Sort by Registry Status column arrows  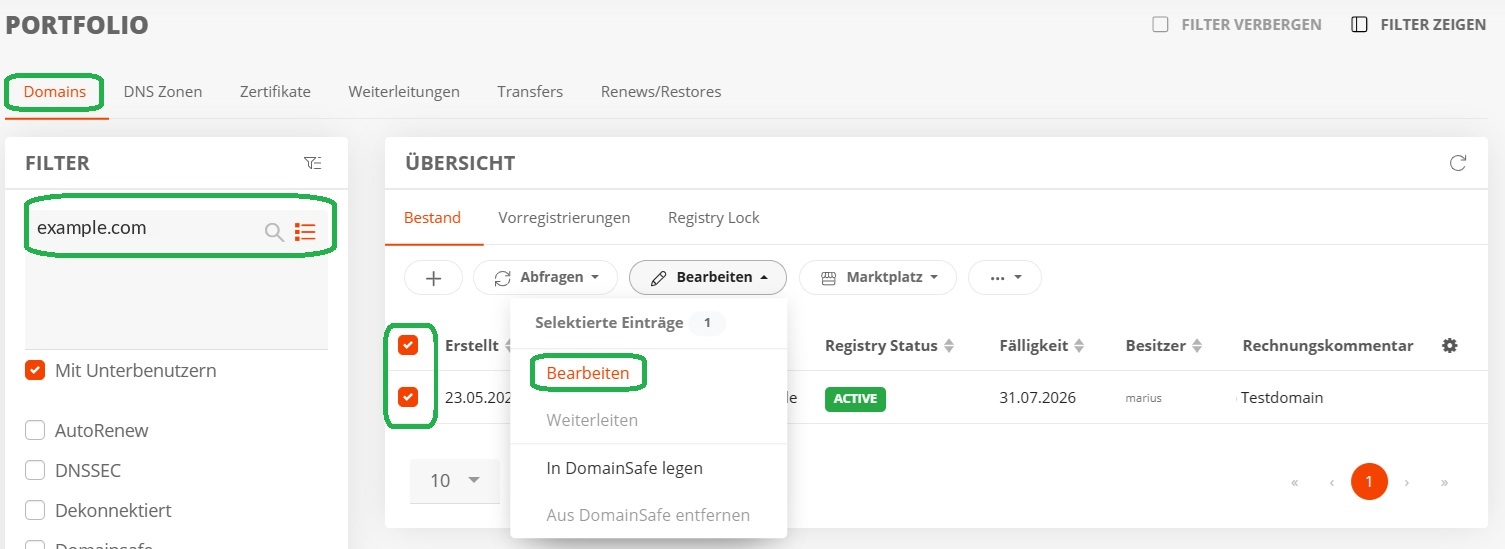click(x=949, y=346)
